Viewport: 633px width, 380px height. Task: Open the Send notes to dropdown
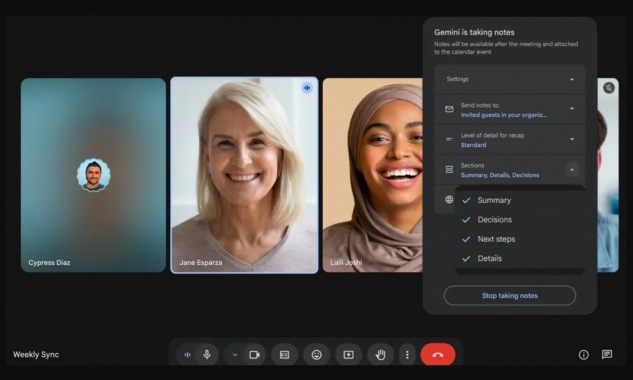coord(572,109)
